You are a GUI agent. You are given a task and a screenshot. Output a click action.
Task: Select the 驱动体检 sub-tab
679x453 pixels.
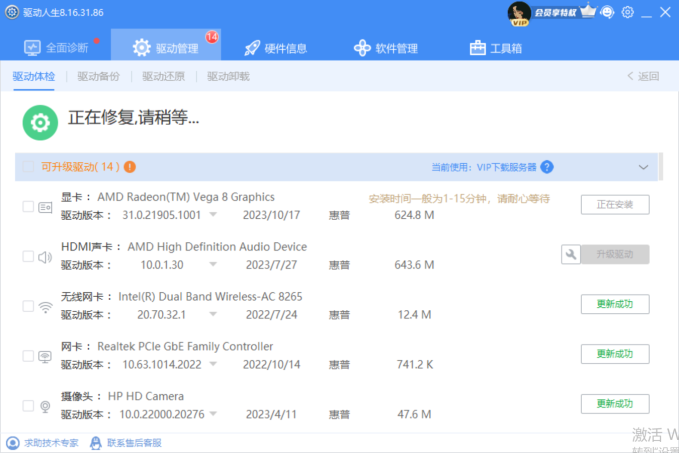pos(34,77)
